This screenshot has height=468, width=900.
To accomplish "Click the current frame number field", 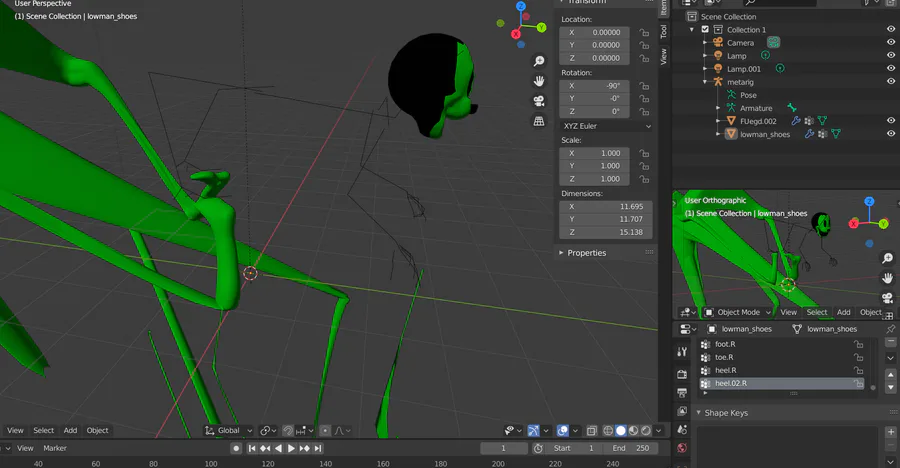I will coord(503,448).
